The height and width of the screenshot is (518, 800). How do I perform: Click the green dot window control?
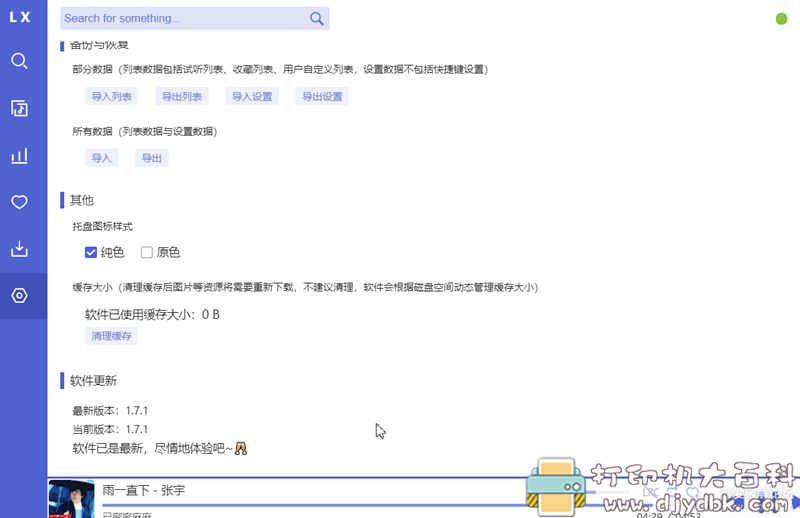781,19
